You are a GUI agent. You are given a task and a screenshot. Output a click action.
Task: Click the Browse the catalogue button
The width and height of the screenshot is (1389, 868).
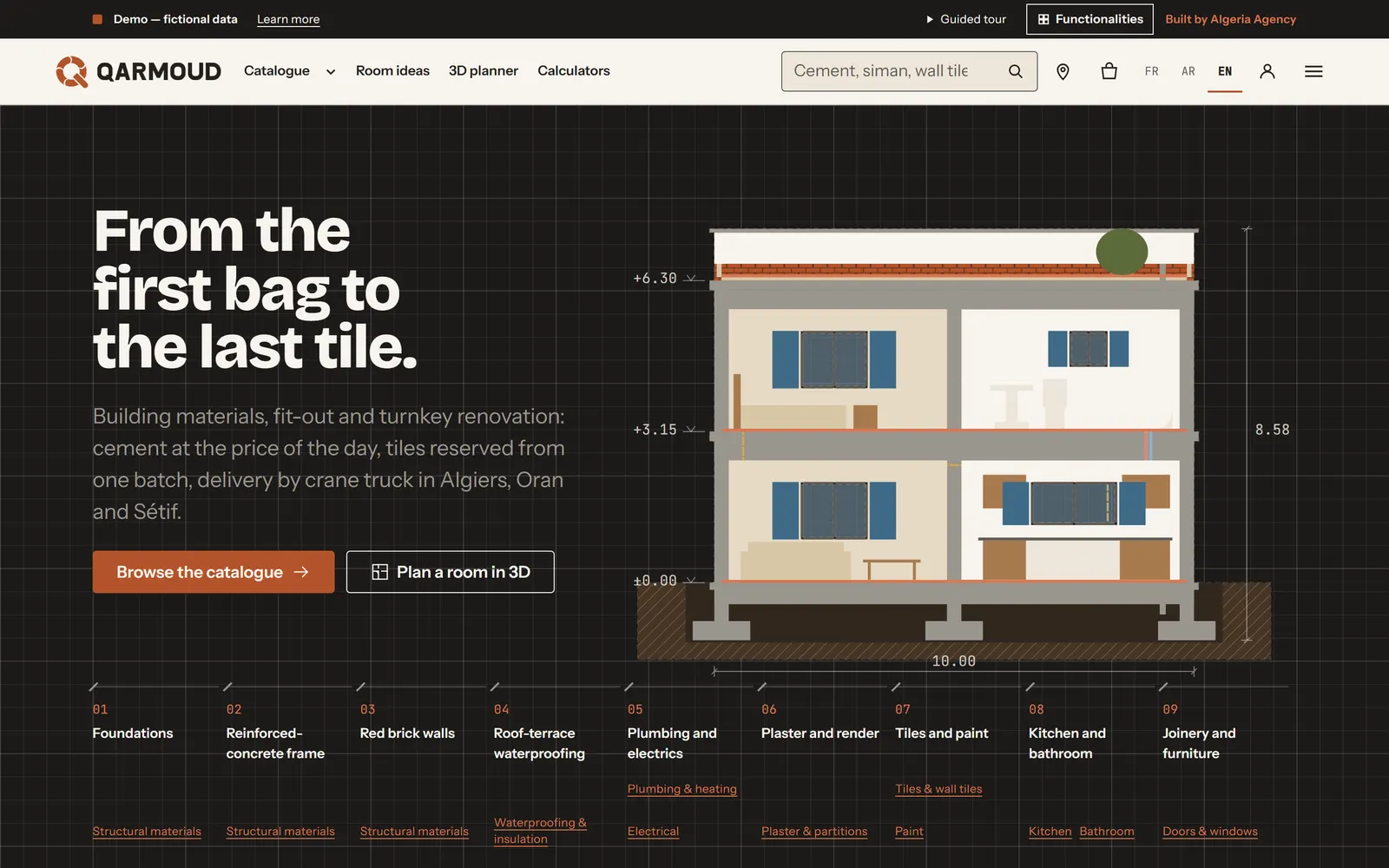tap(214, 572)
